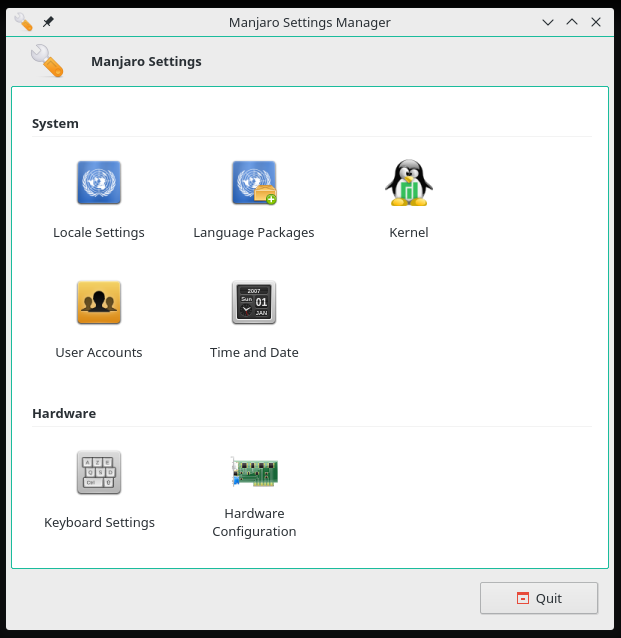Click the wrench window menu icon in title bar

click(23, 22)
